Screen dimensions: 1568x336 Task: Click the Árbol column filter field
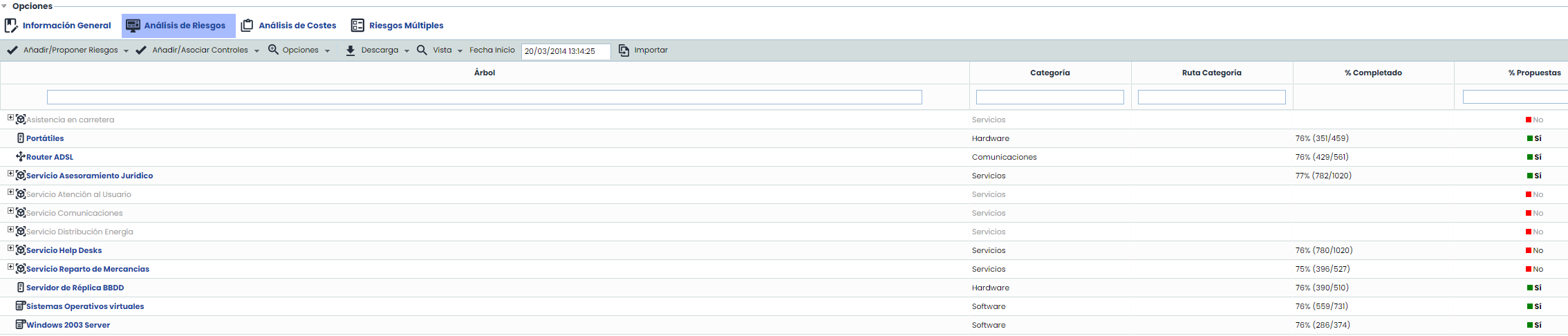484,97
